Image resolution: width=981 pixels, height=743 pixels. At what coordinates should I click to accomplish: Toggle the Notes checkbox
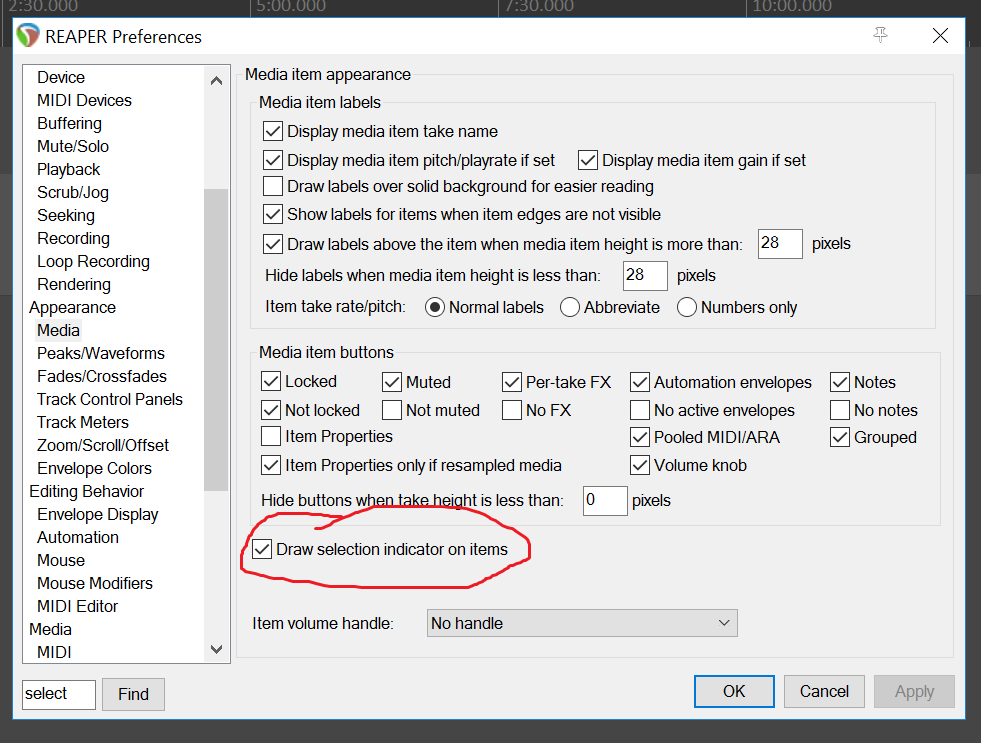point(840,382)
